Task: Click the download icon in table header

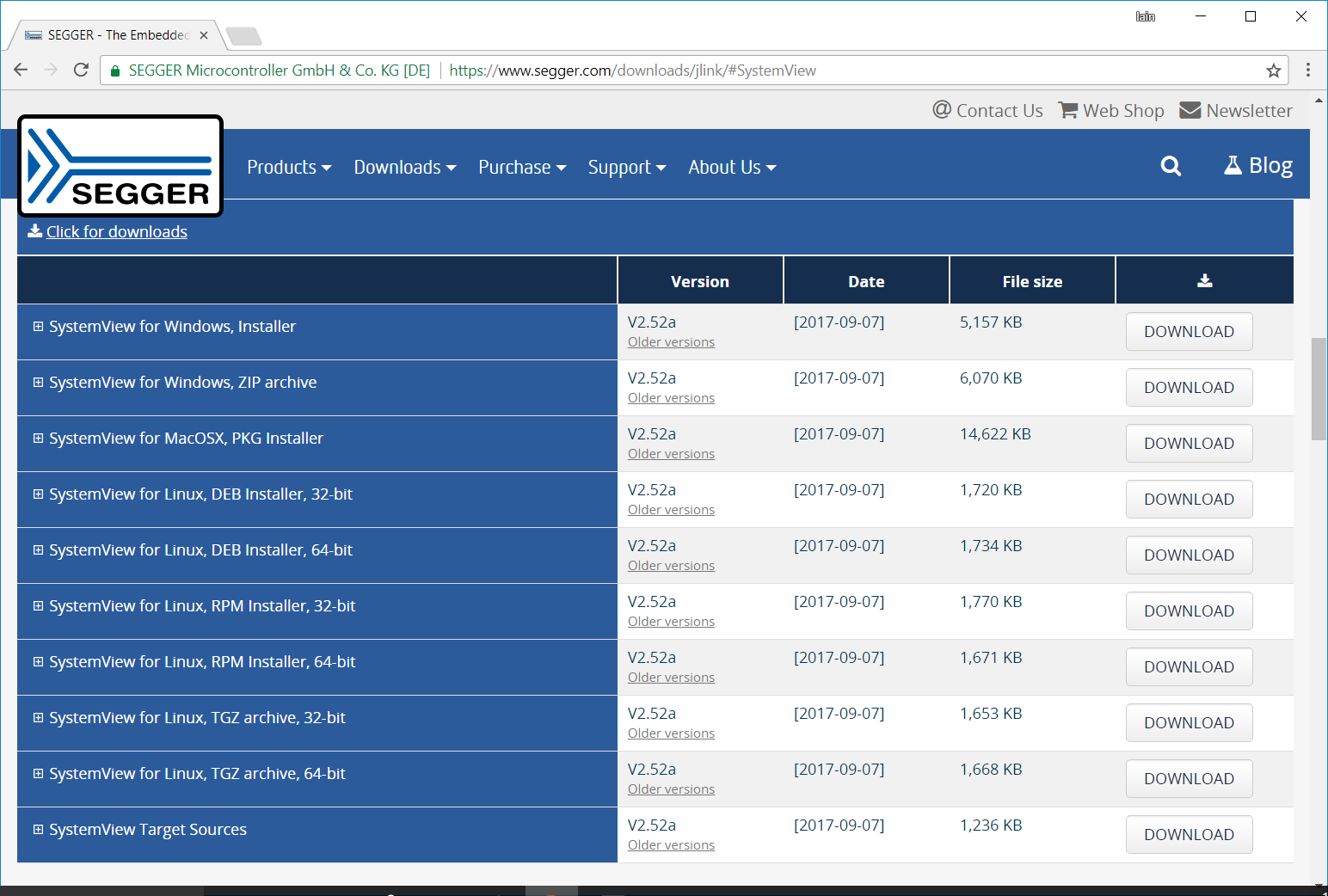Action: click(x=1204, y=280)
